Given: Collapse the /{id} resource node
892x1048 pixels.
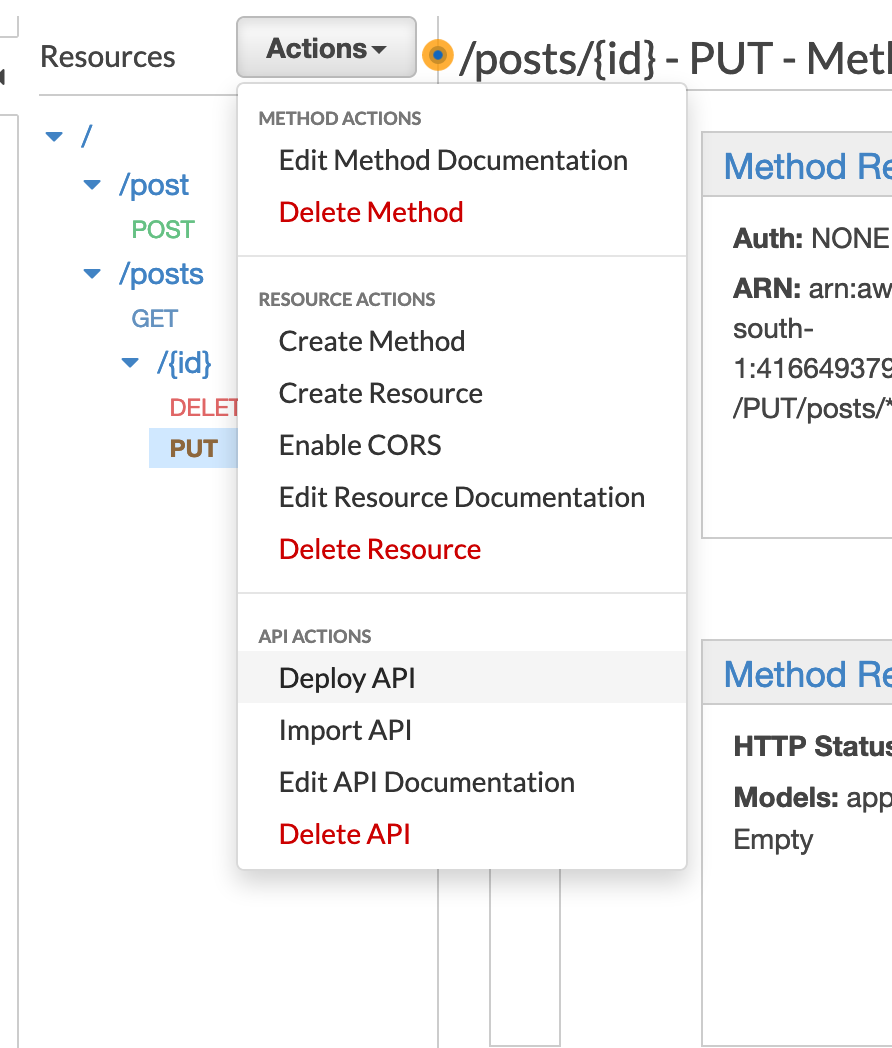Looking at the screenshot, I should (129, 363).
